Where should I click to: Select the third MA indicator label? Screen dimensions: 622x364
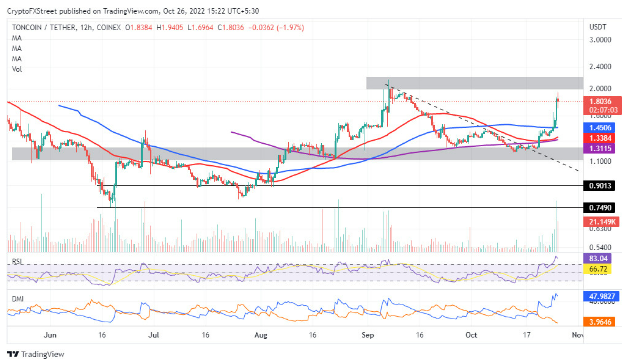pos(17,59)
